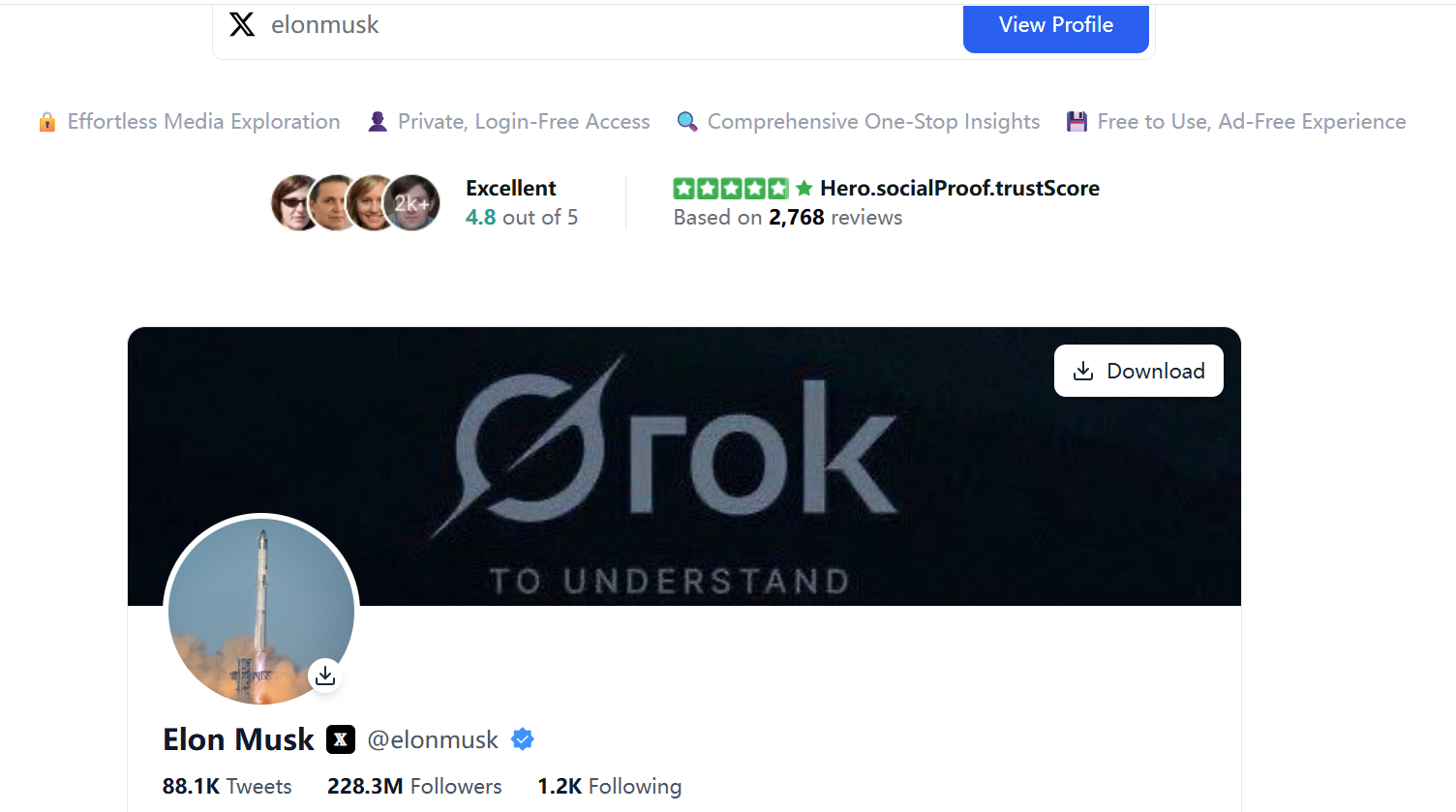Click the first reviewer avatar with sunglasses

point(293,203)
